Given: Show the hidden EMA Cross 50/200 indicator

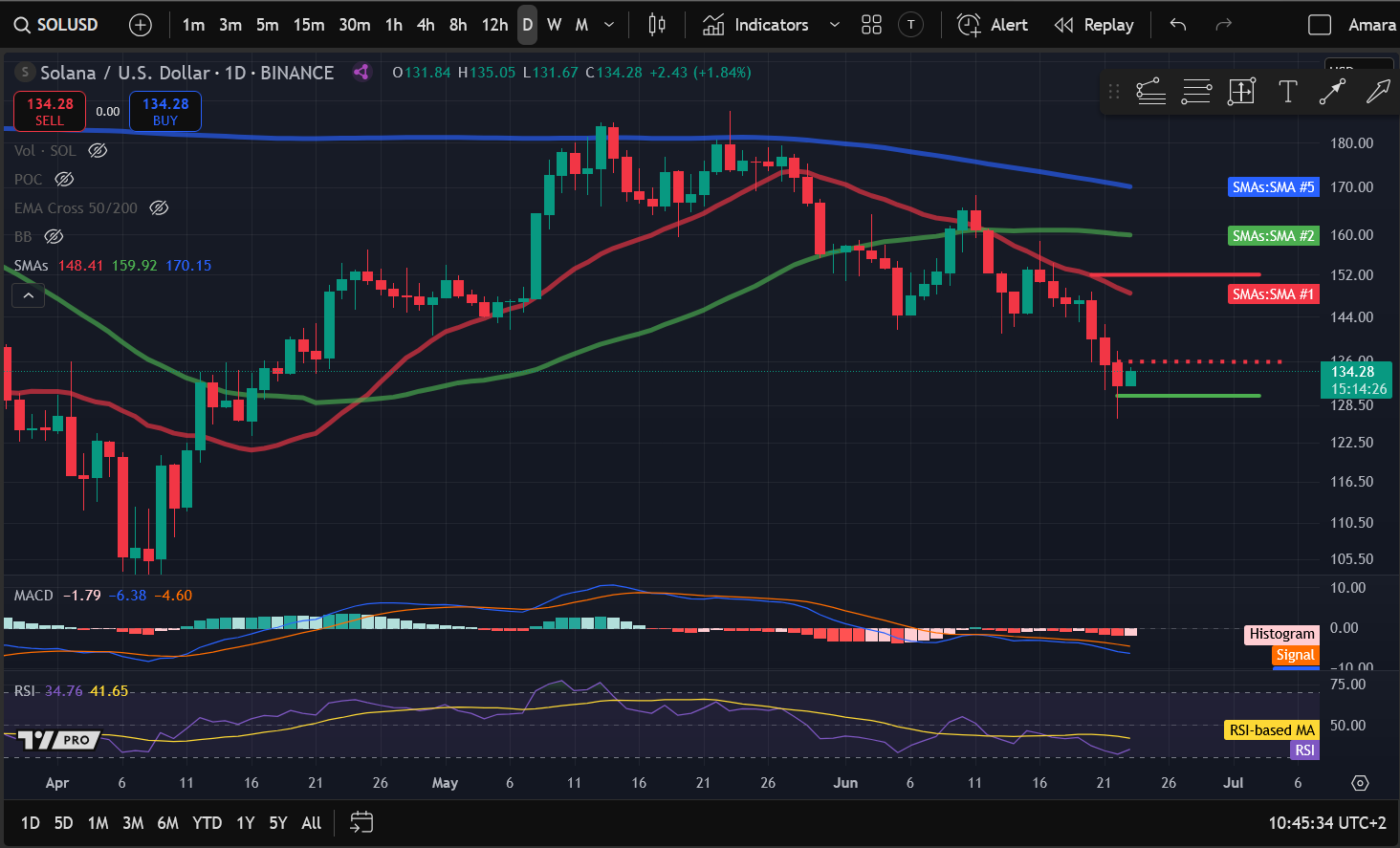Looking at the screenshot, I should click(159, 207).
